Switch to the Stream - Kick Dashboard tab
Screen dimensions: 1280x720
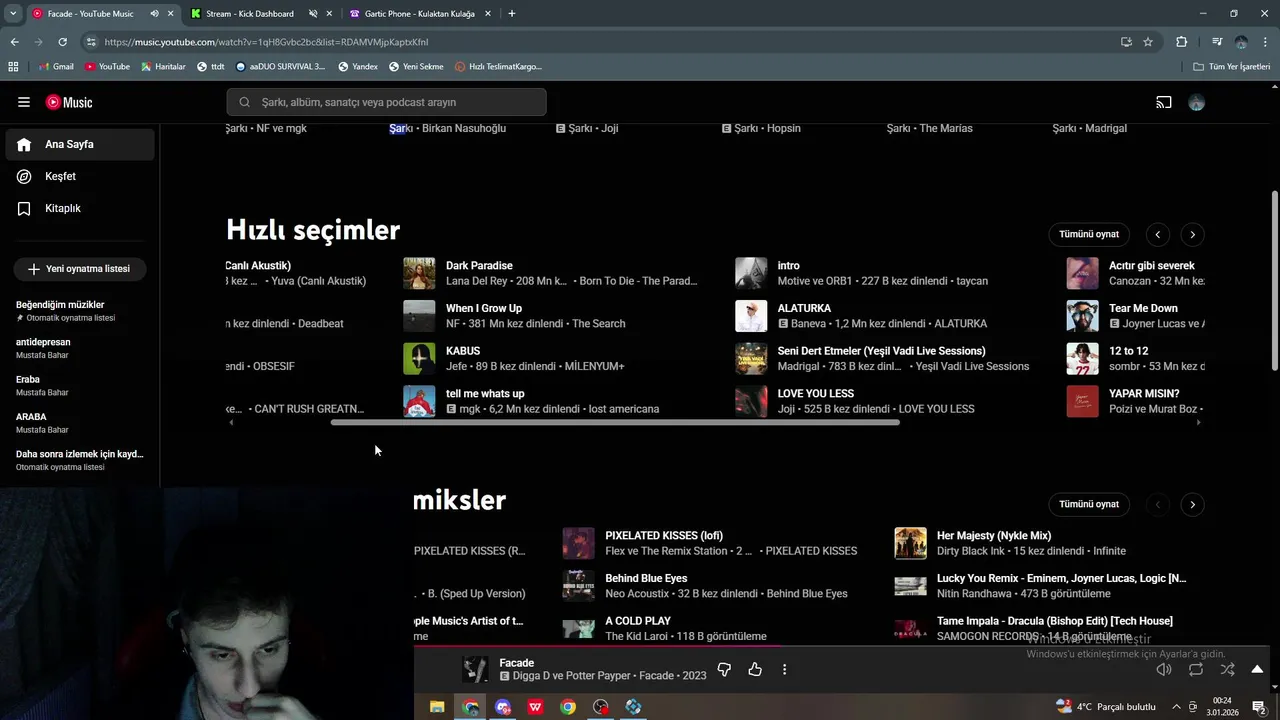click(x=250, y=14)
